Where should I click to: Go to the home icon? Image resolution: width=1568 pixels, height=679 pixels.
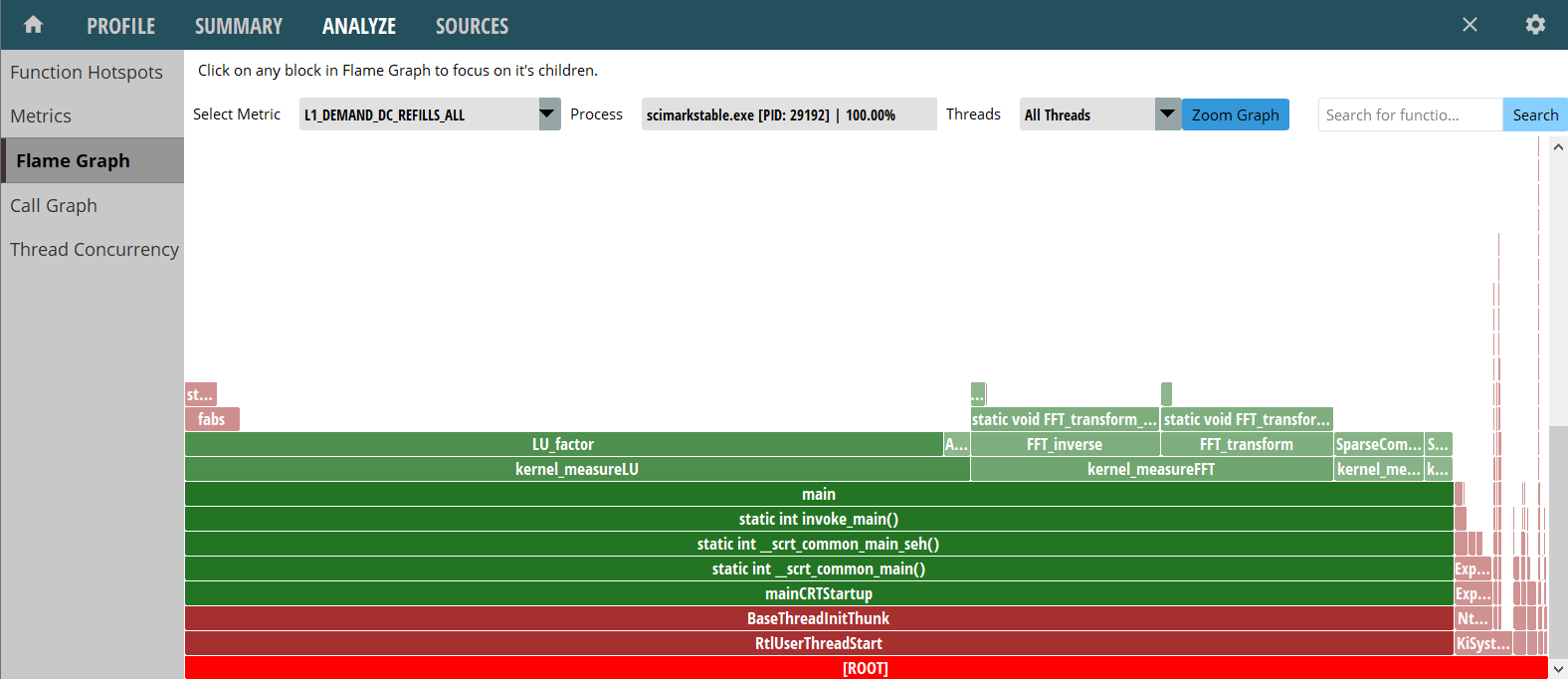click(x=33, y=25)
